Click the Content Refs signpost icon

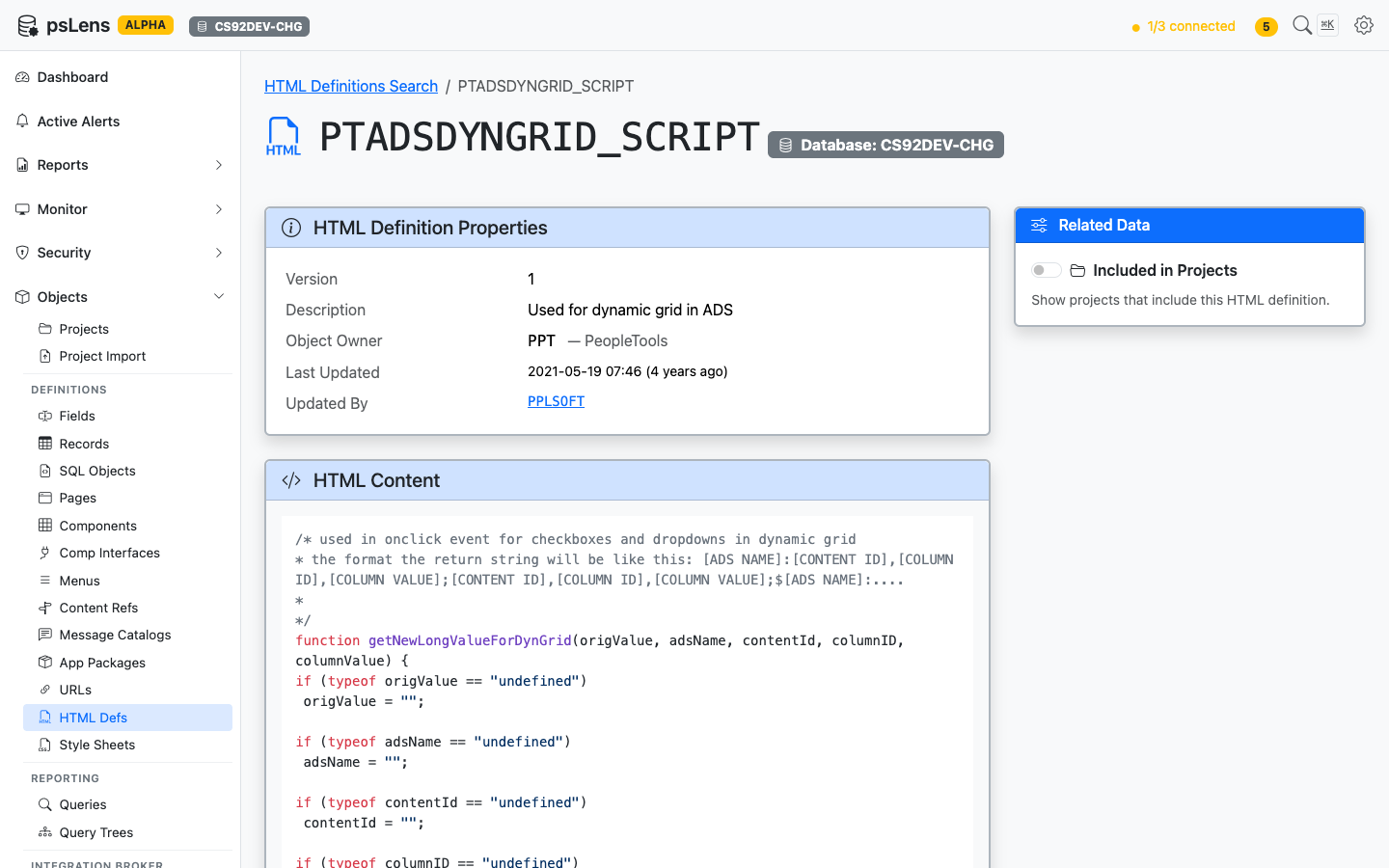pyautogui.click(x=44, y=608)
